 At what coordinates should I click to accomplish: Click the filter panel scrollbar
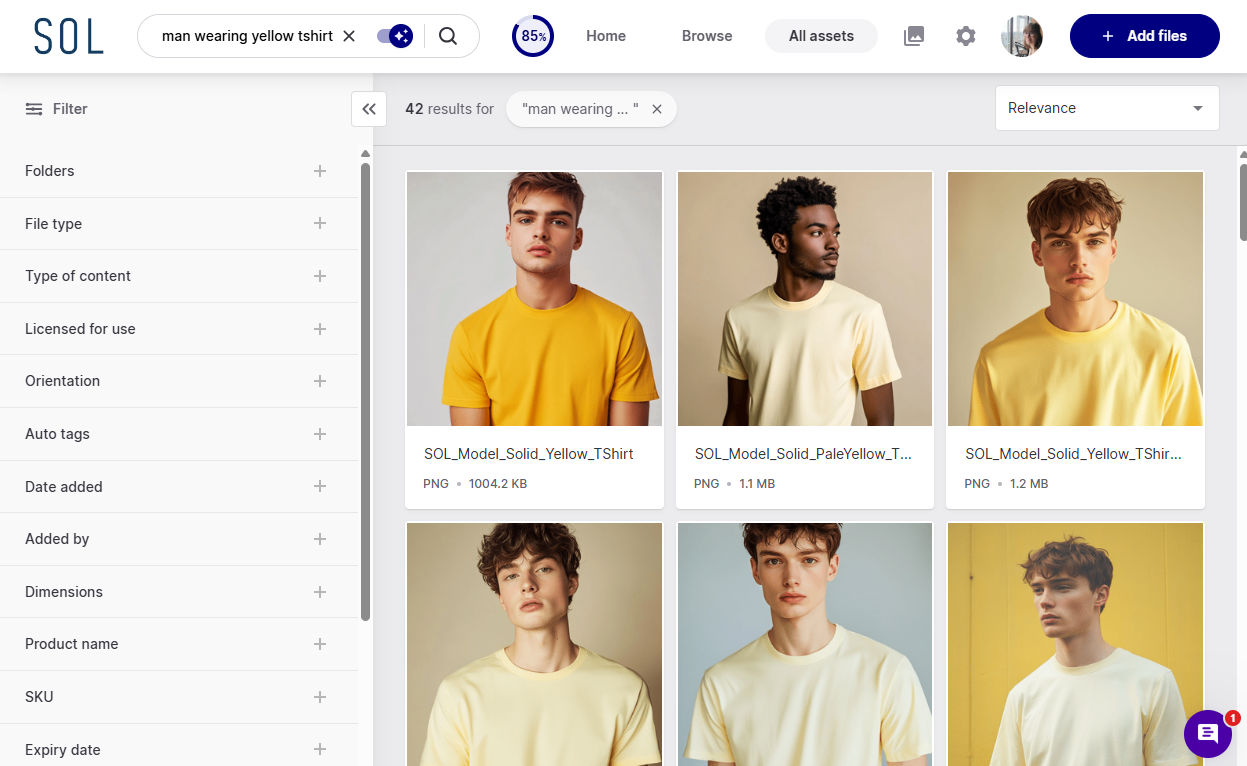coord(365,391)
